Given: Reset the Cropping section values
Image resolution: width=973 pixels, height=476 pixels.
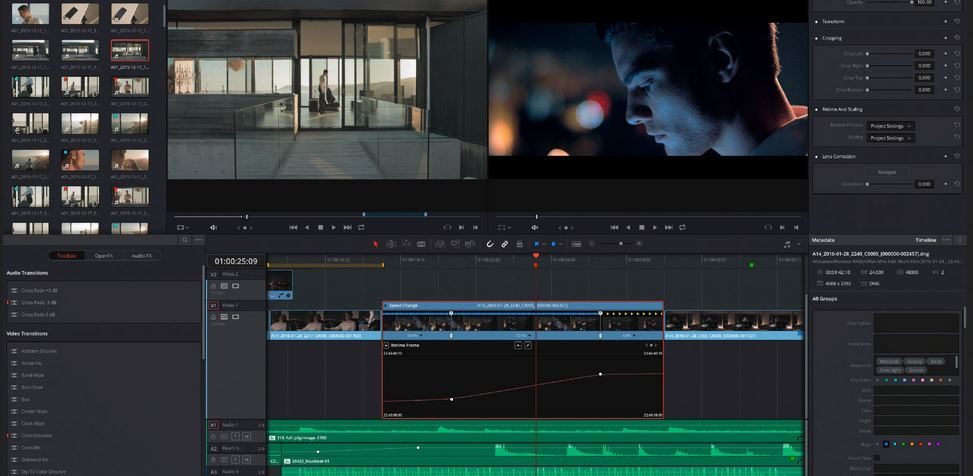Looking at the screenshot, I should coord(957,38).
